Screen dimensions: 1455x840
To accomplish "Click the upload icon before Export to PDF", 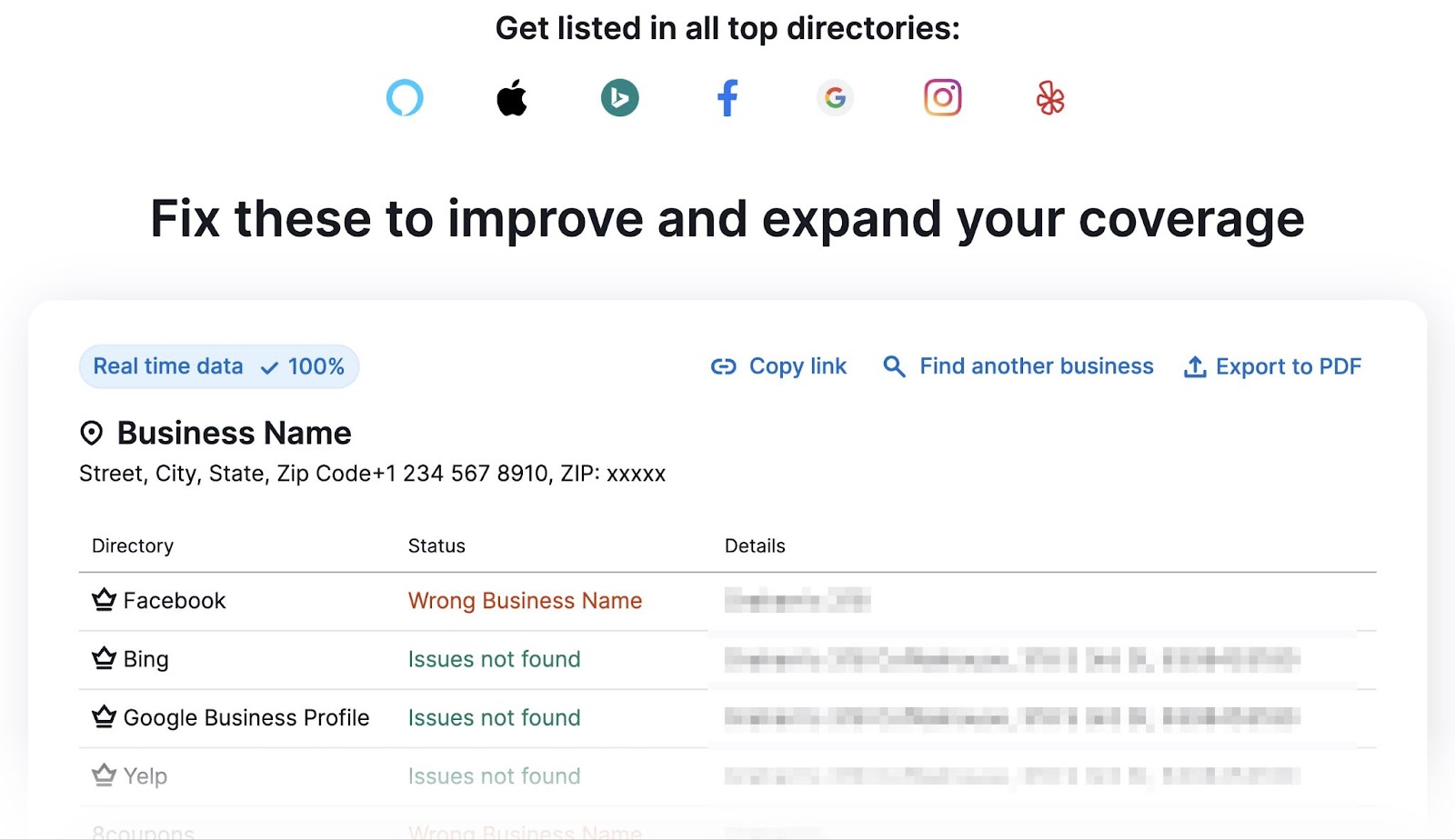I will pyautogui.click(x=1195, y=366).
